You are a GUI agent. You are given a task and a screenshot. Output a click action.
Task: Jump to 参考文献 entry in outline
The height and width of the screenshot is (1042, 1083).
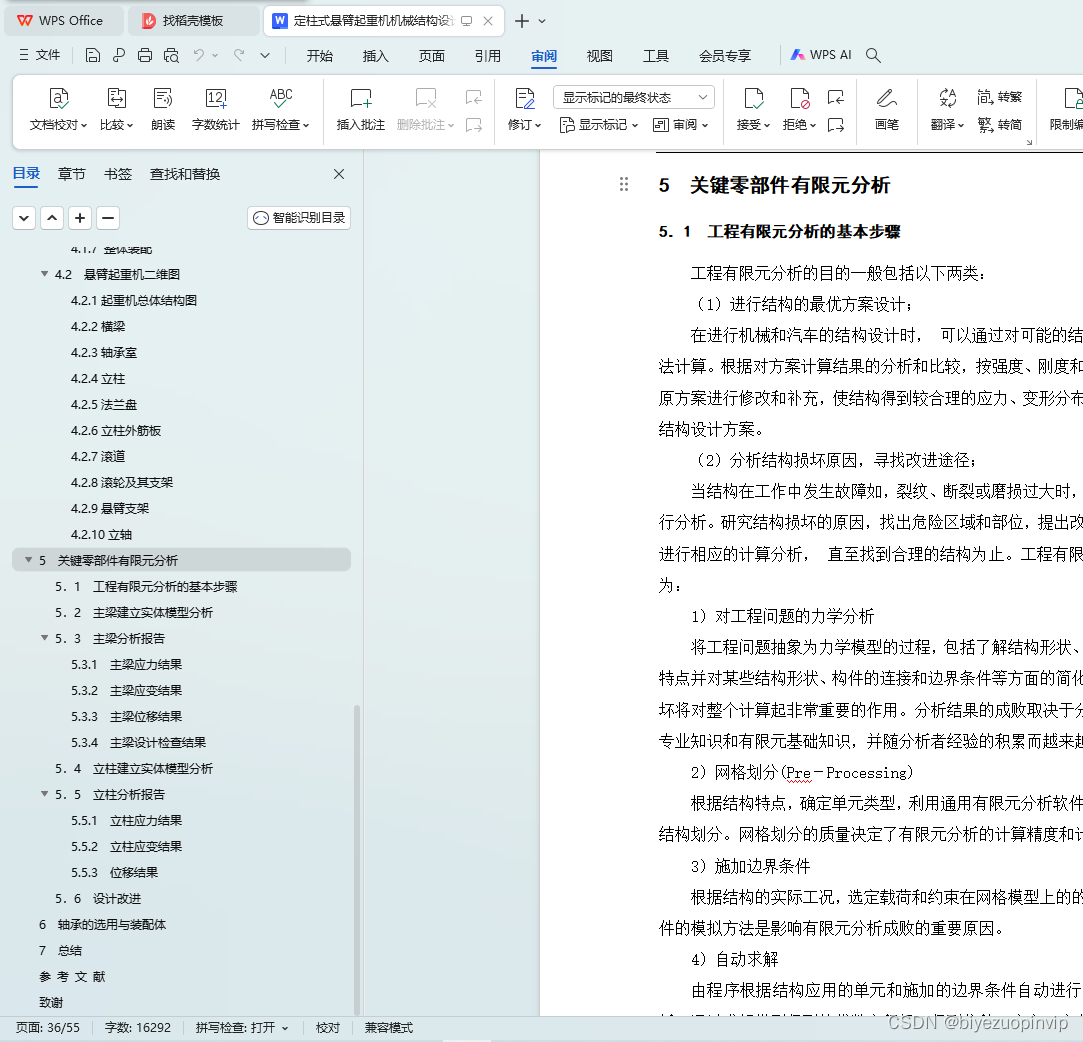tap(73, 976)
